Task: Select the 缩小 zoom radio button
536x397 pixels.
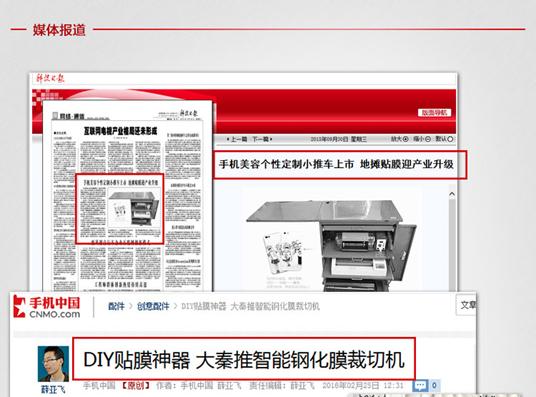Action: 428,139
